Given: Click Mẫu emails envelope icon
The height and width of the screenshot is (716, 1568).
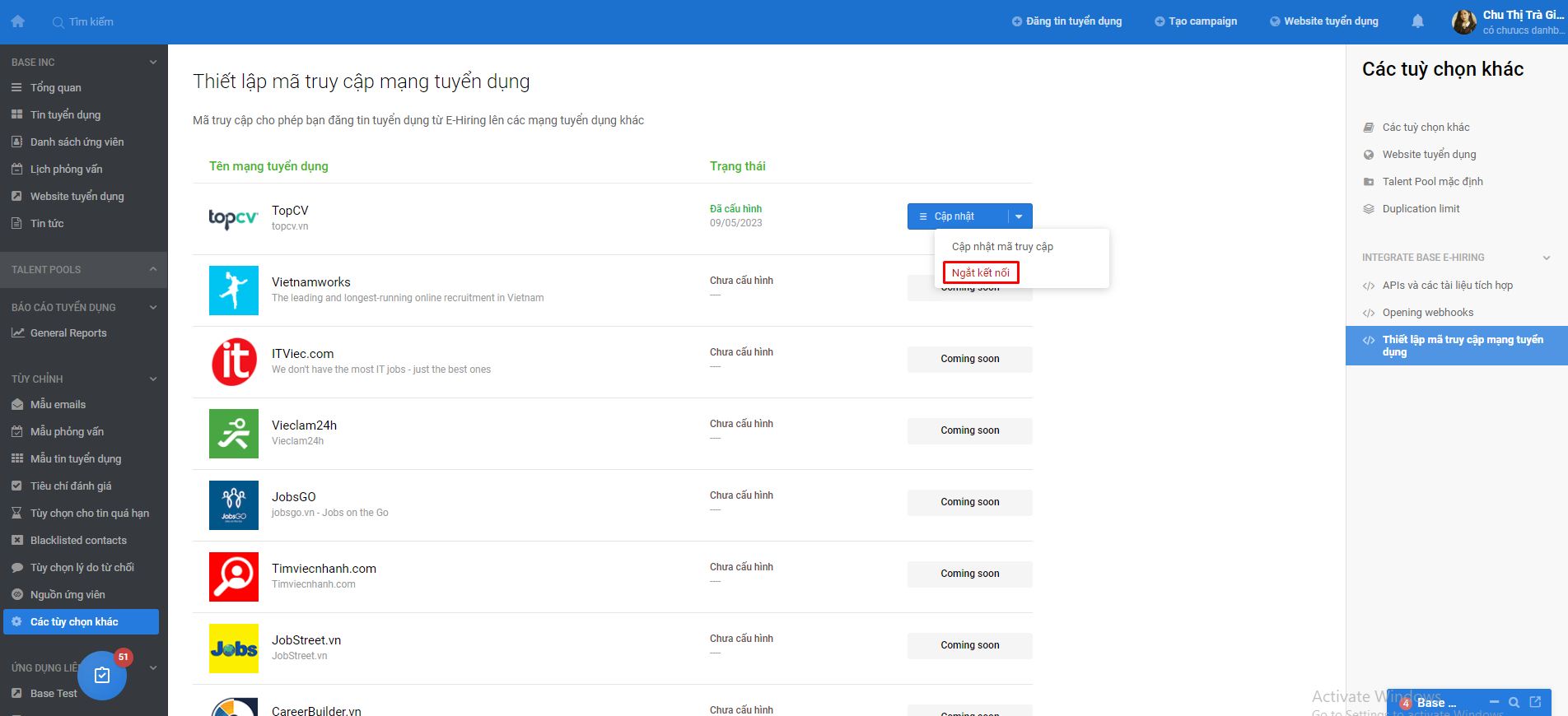Looking at the screenshot, I should (x=16, y=404).
